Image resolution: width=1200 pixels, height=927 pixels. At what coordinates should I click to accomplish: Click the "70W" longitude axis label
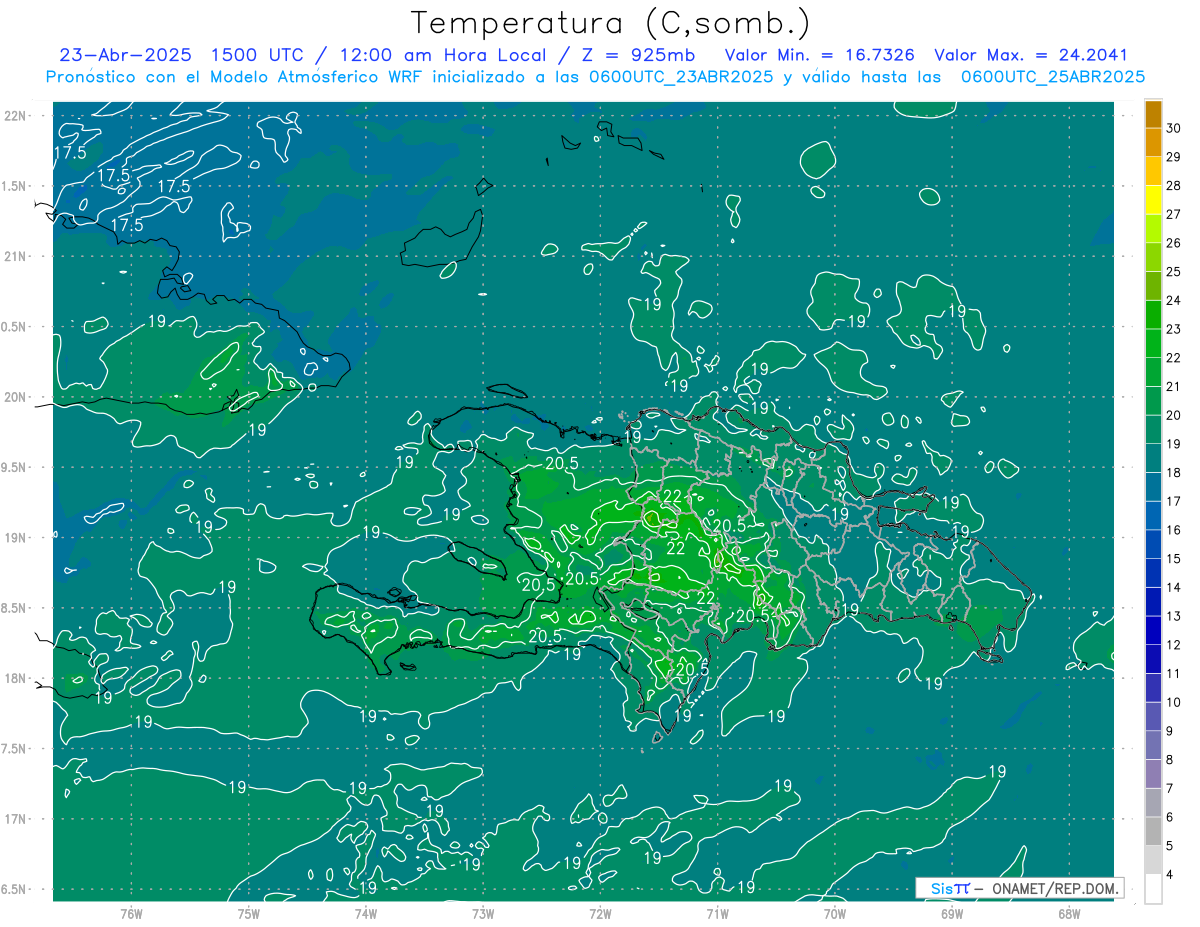[835, 914]
